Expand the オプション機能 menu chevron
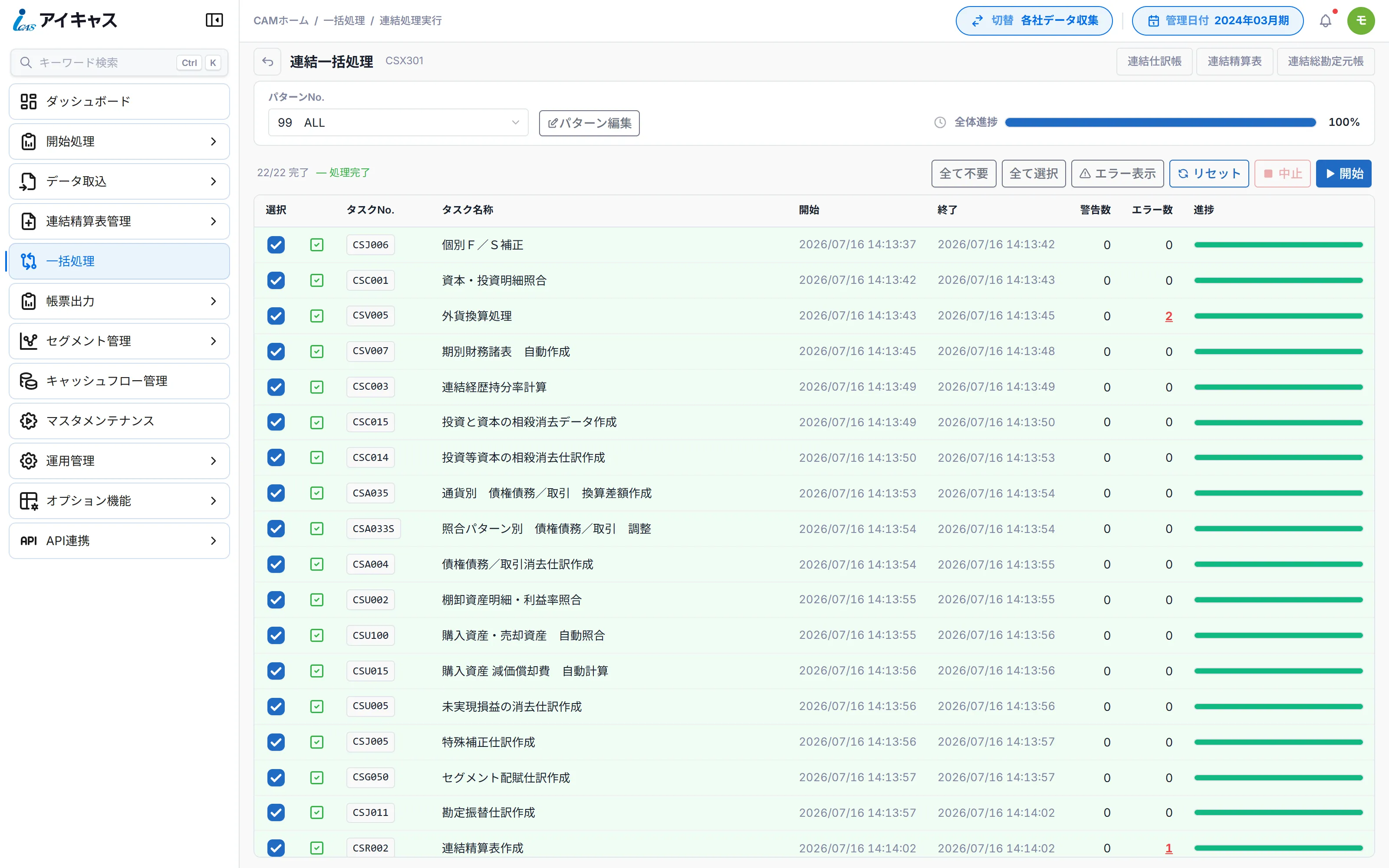 click(x=214, y=501)
